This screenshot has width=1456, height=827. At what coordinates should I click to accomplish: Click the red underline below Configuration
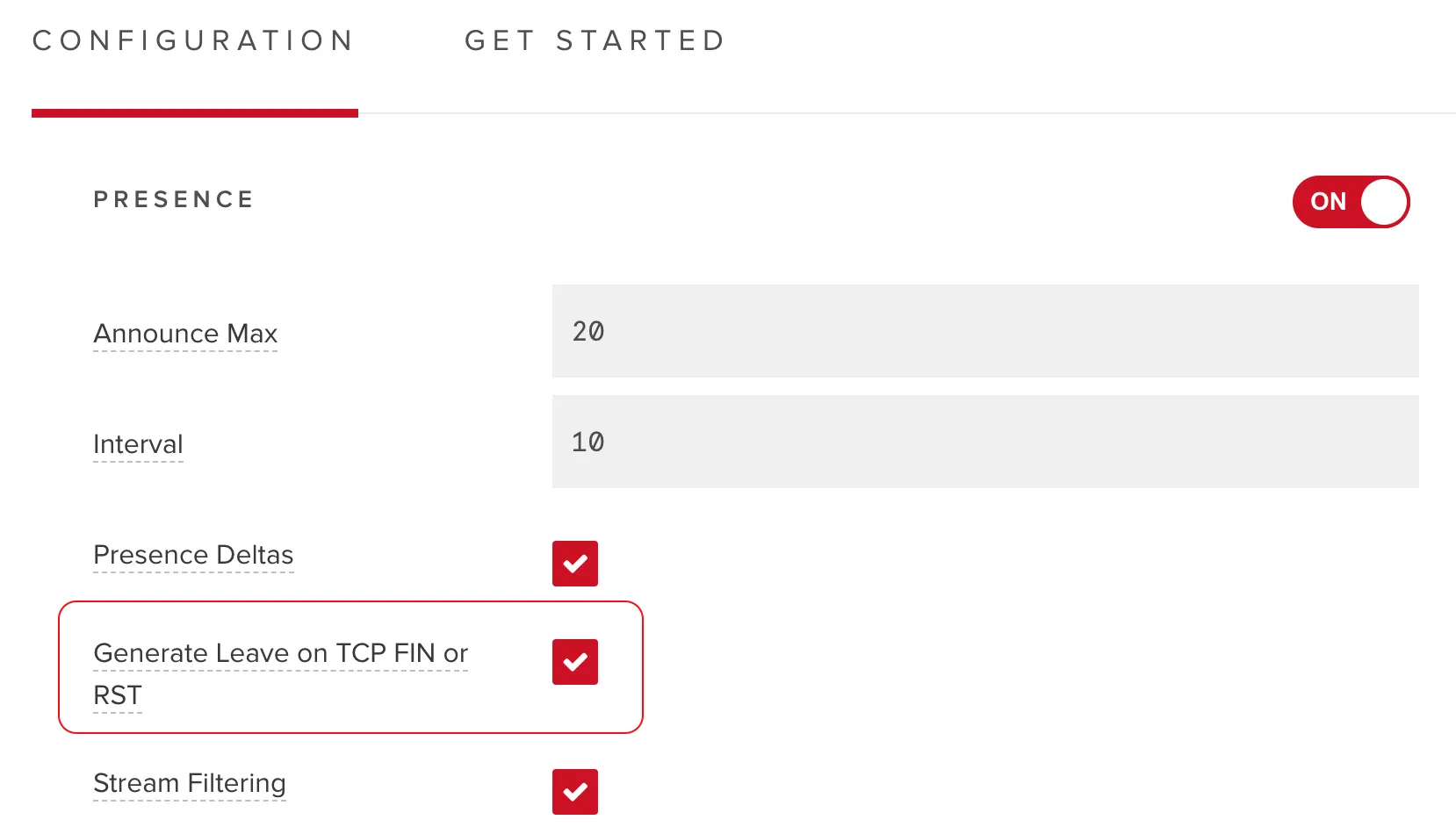(195, 113)
